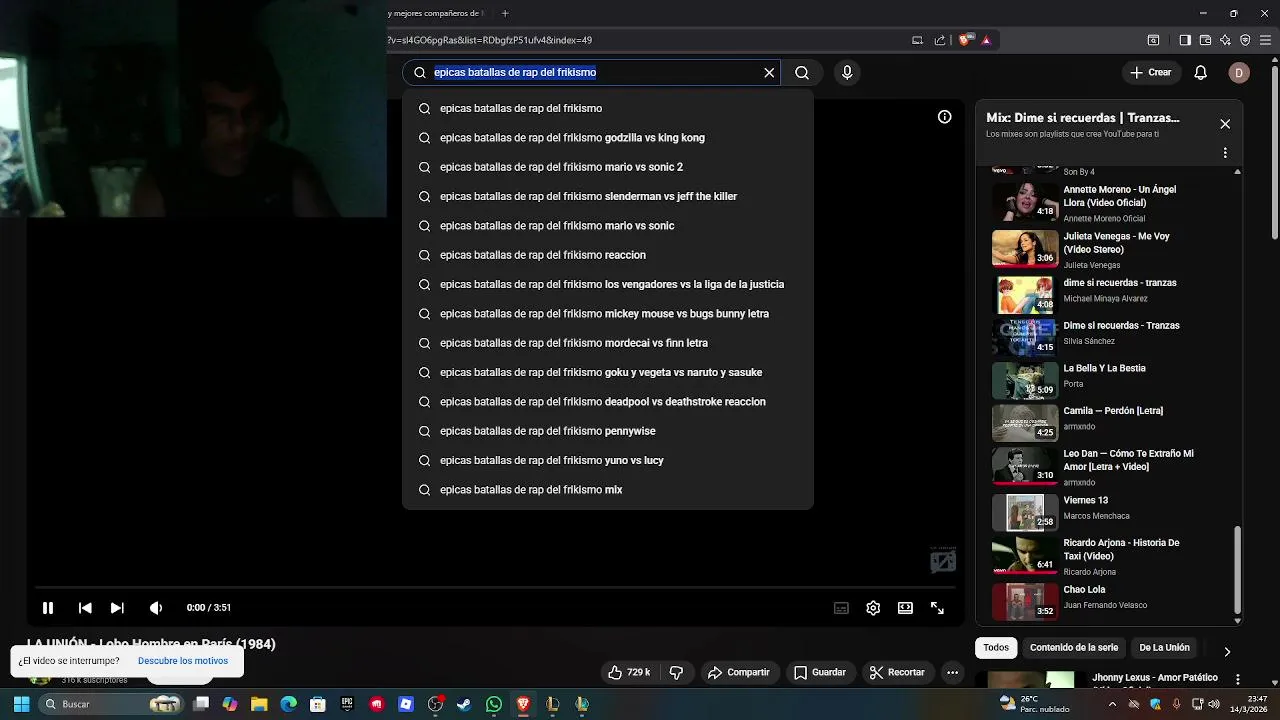The height and width of the screenshot is (720, 1280).
Task: Click the Guardar button
Action: (x=820, y=672)
